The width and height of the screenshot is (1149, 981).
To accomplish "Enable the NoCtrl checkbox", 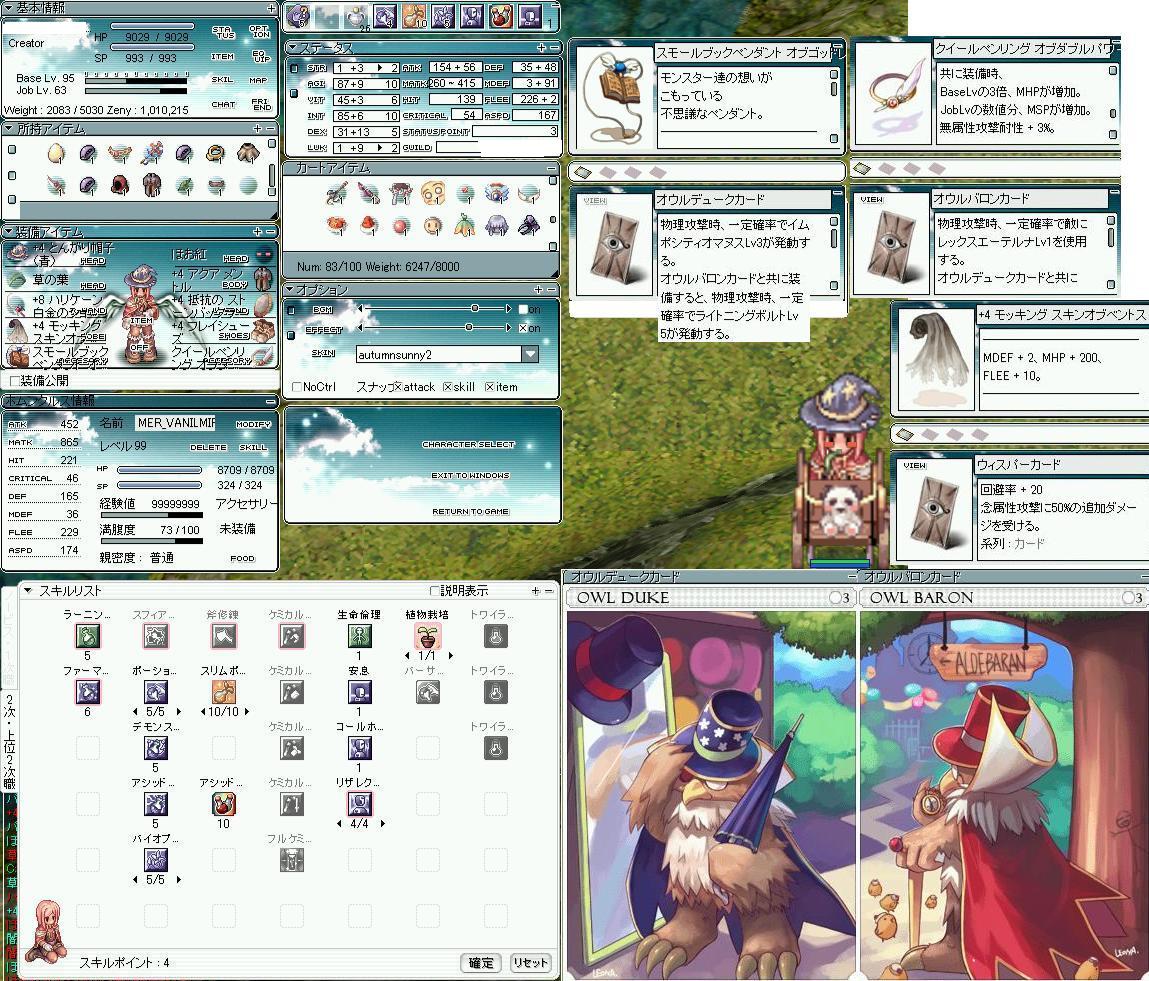I will pos(297,387).
